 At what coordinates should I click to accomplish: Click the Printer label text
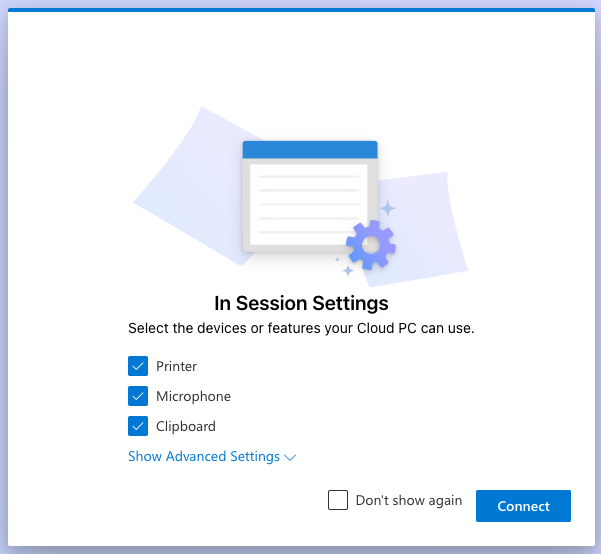(176, 367)
